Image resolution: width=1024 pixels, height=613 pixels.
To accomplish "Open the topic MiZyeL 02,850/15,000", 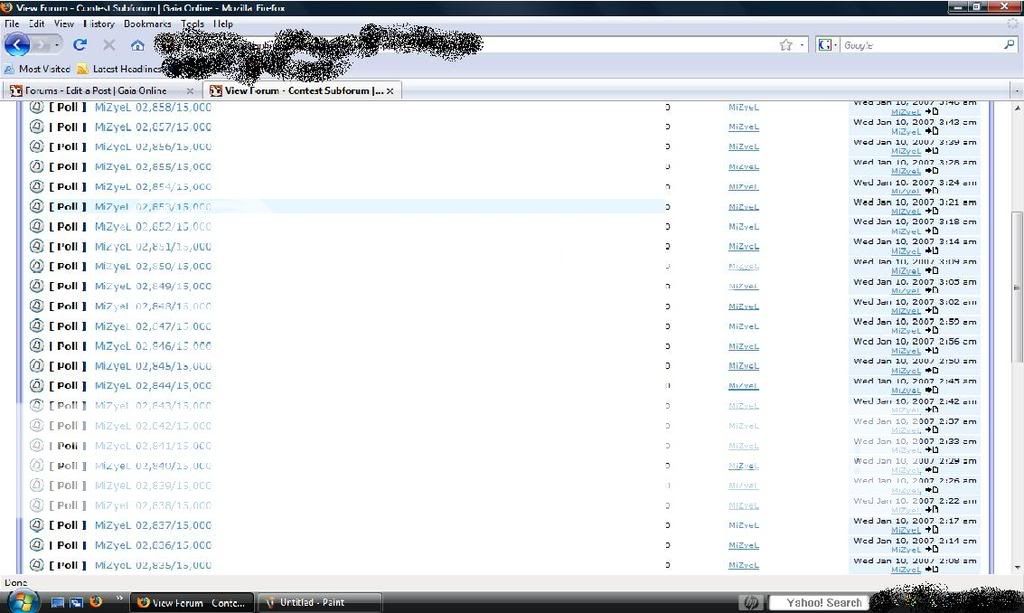I will click(153, 266).
